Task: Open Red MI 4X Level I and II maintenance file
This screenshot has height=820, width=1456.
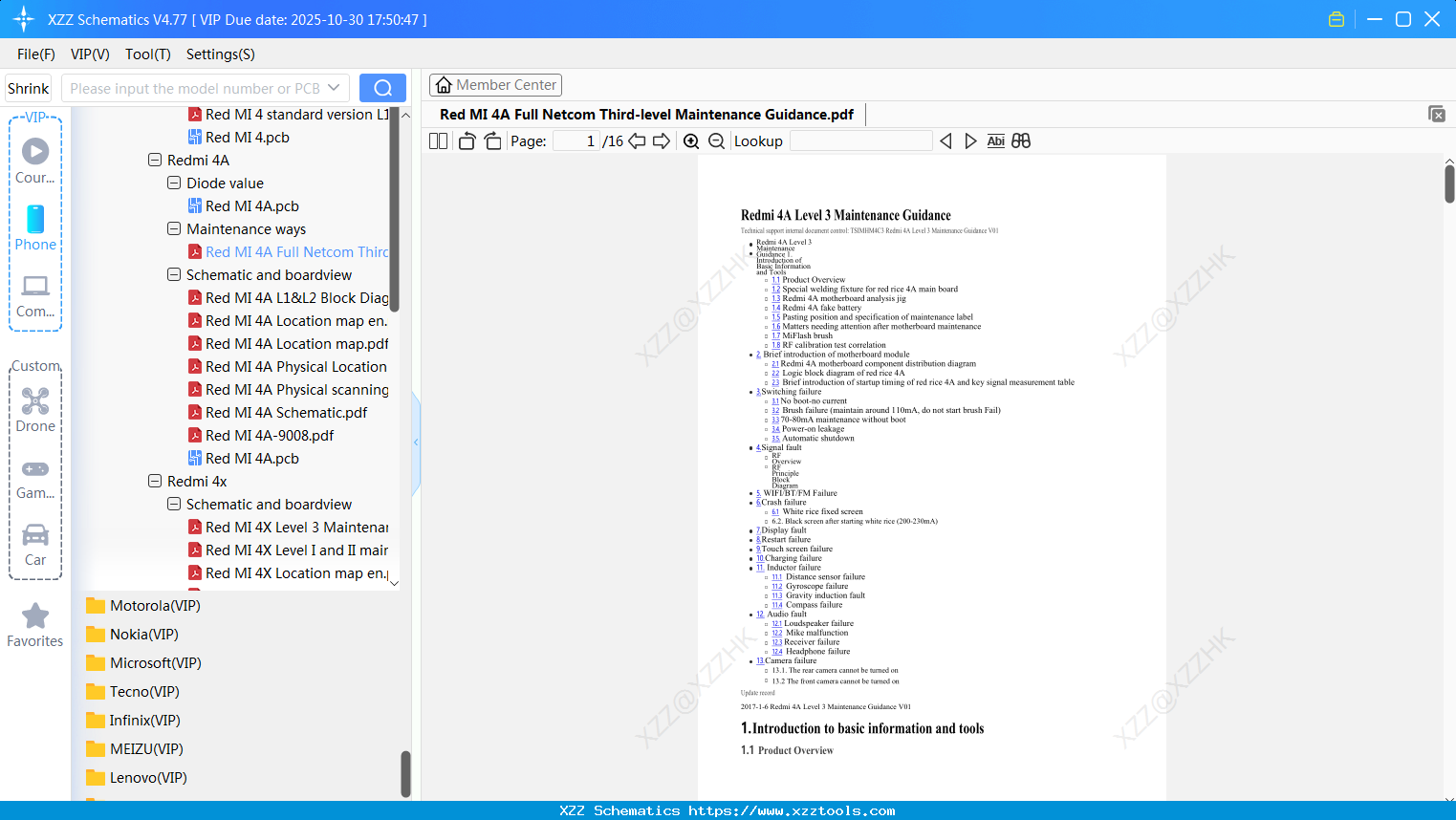Action: click(x=289, y=550)
